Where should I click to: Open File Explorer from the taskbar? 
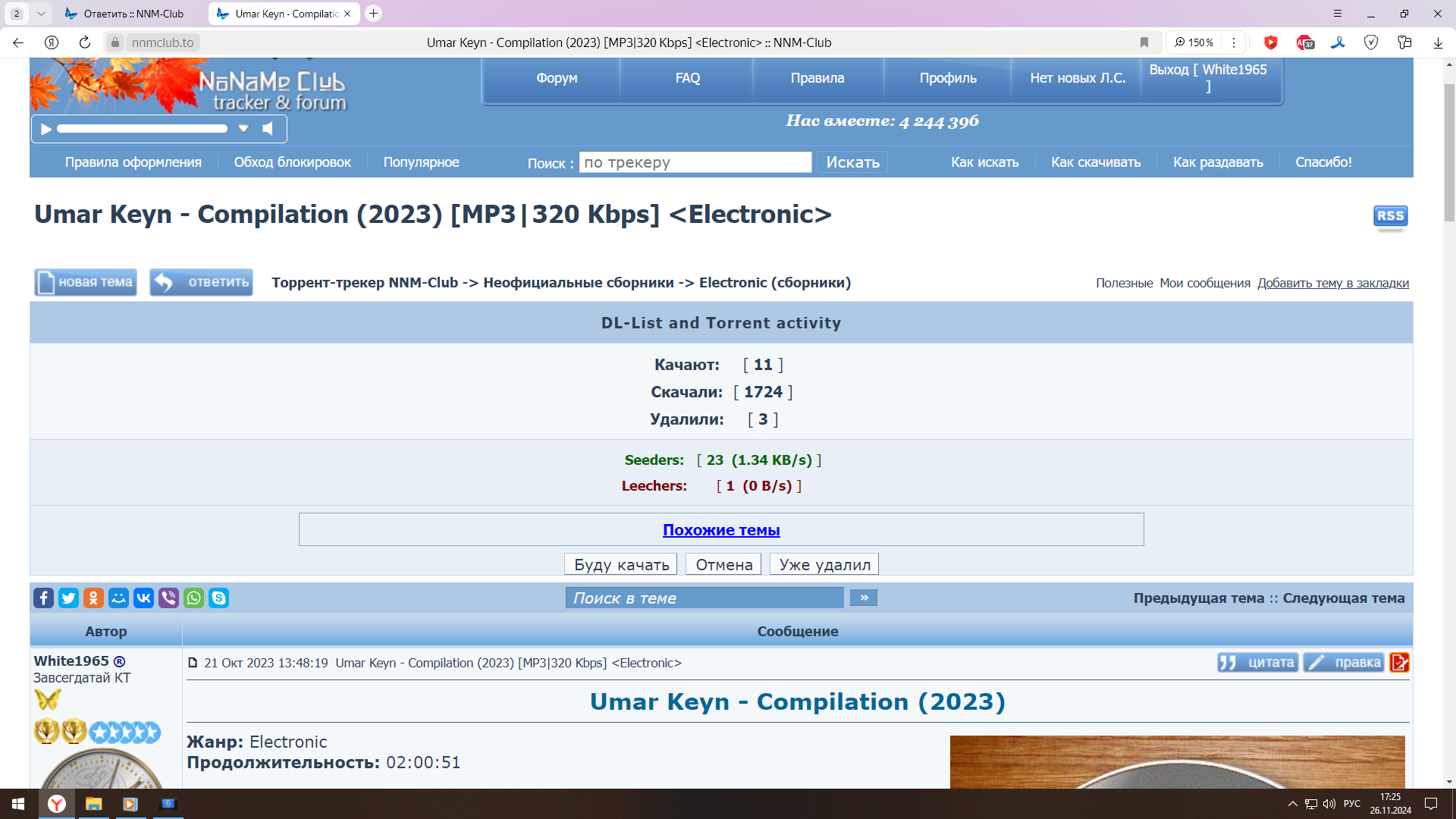click(x=93, y=804)
